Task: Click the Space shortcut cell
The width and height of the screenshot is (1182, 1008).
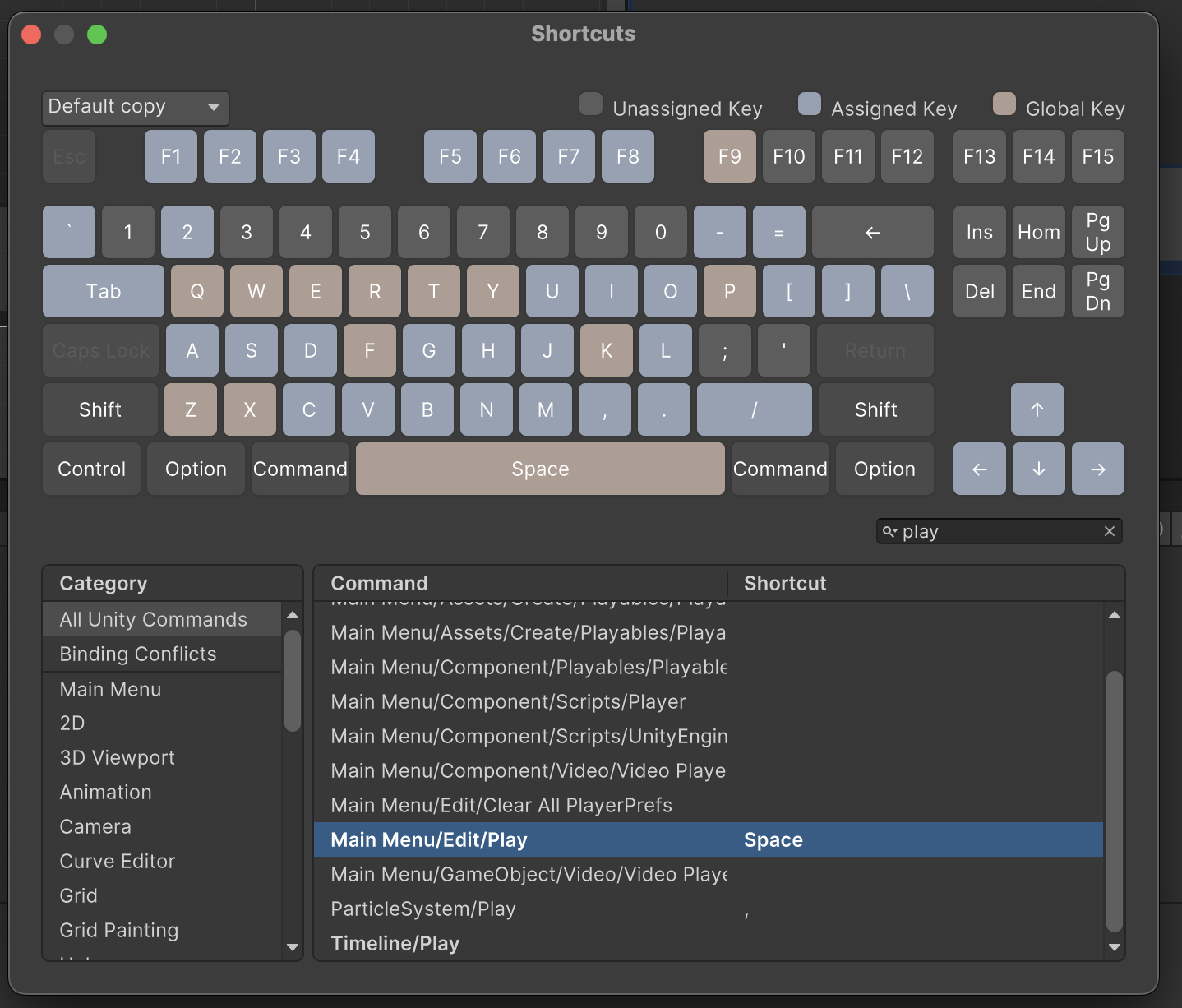Action: tap(917, 839)
